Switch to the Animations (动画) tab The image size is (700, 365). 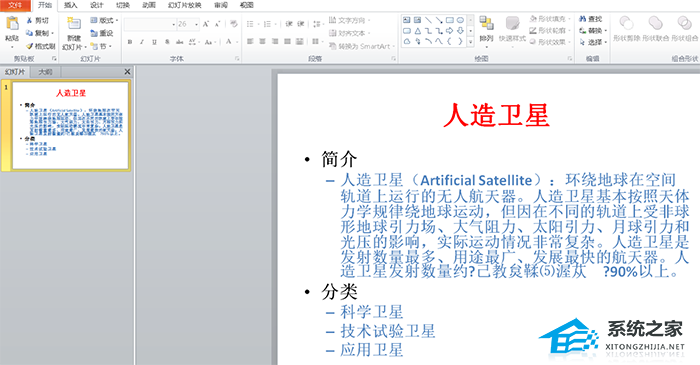tap(149, 5)
